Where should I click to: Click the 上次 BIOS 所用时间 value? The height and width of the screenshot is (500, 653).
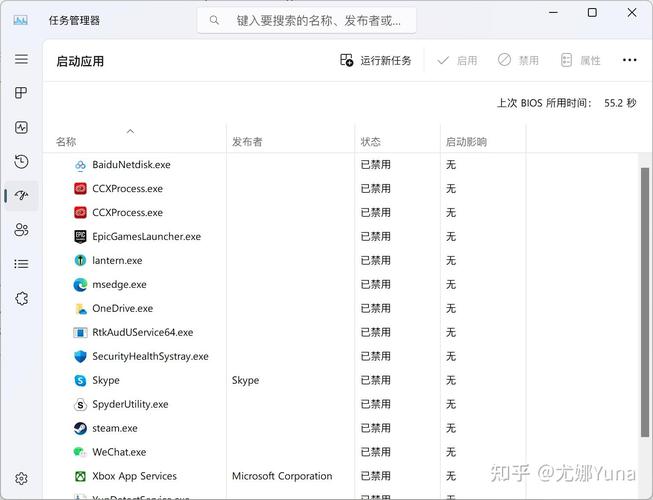[x=620, y=103]
